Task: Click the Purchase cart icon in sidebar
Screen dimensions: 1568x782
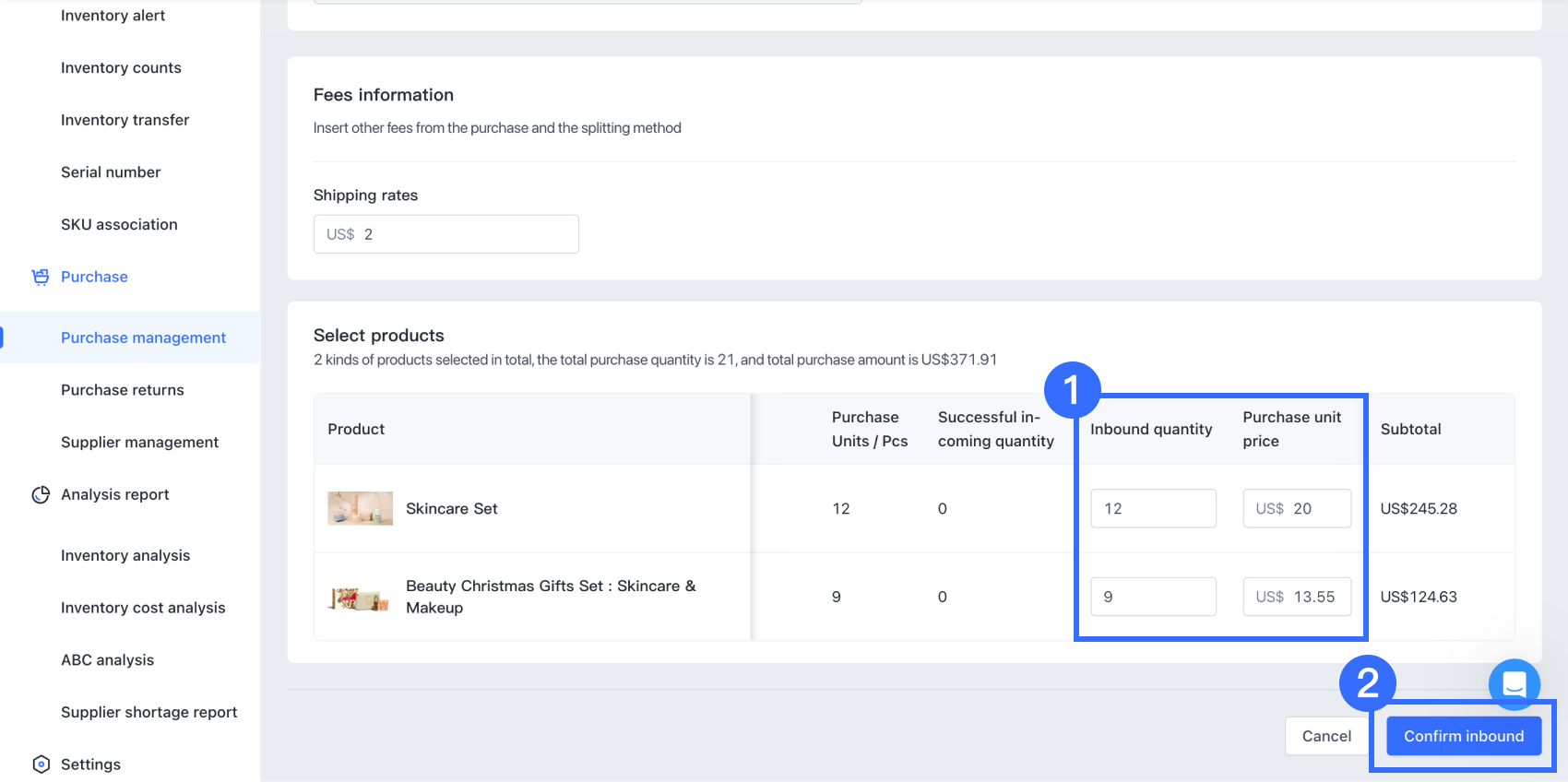Action: tap(41, 277)
